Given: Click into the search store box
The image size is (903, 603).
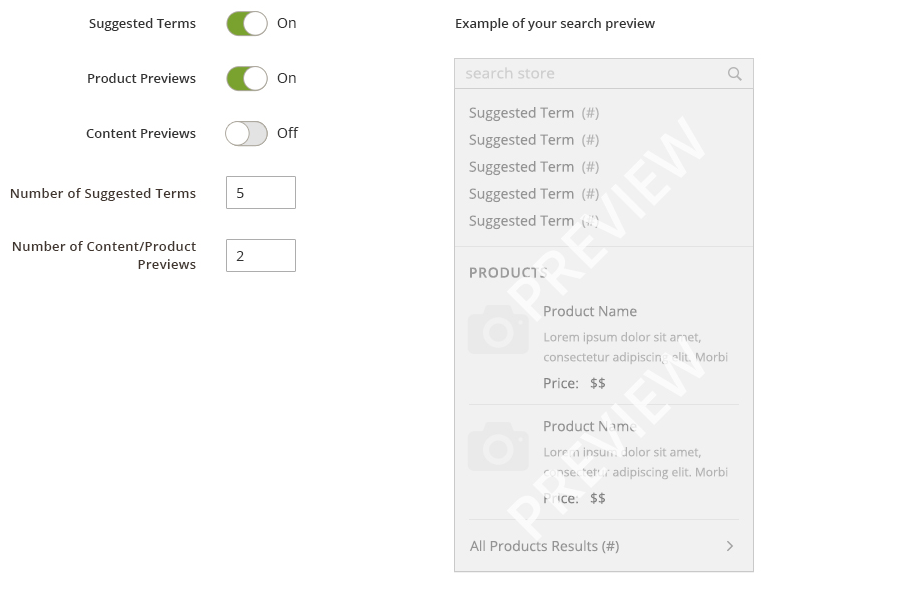Looking at the screenshot, I should [604, 74].
